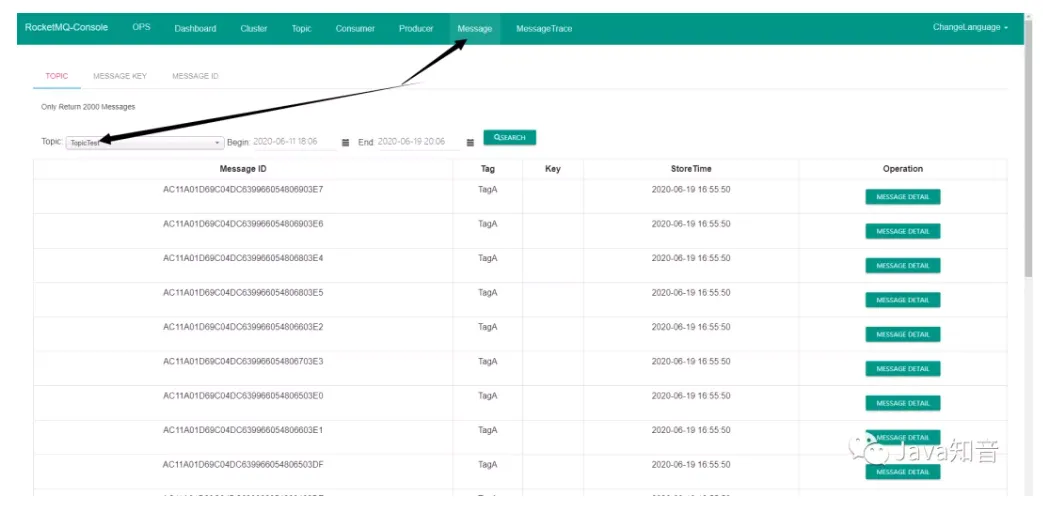The image size is (1043, 519).
Task: Select message ID AC11A01D69C04DC639966054806803E5
Action: pyautogui.click(x=243, y=293)
